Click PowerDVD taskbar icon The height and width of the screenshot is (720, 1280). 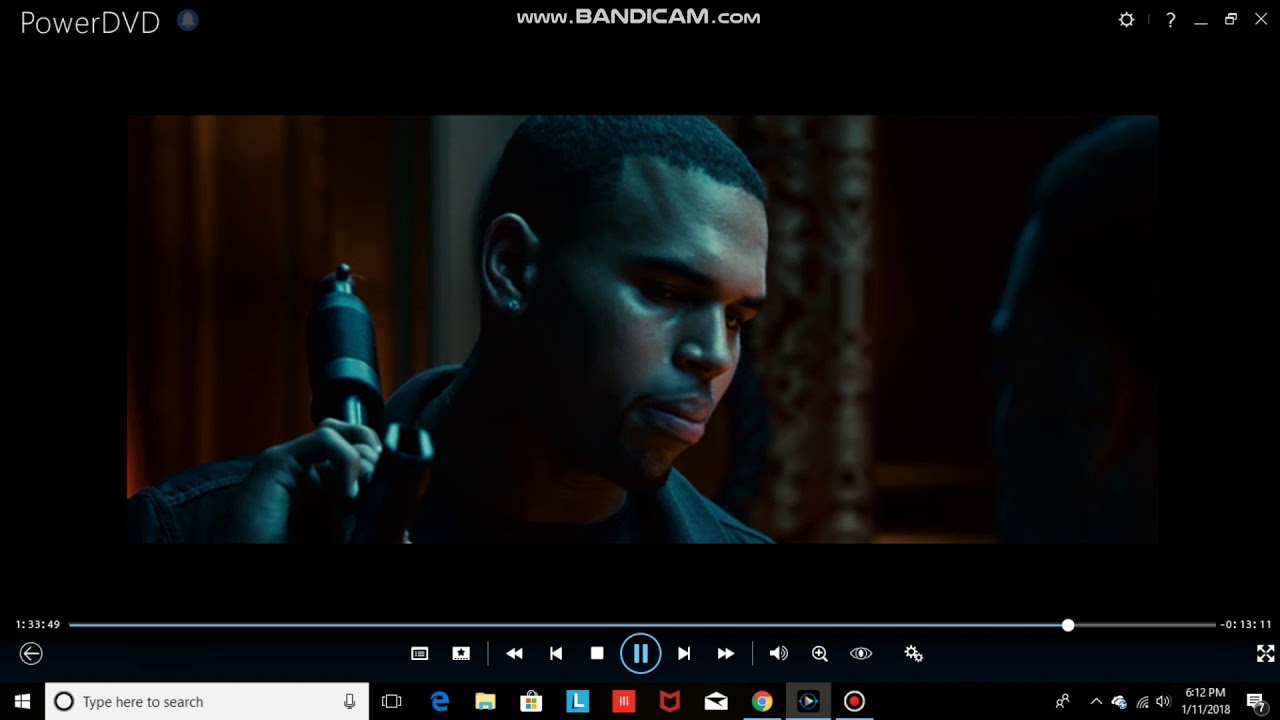[808, 701]
